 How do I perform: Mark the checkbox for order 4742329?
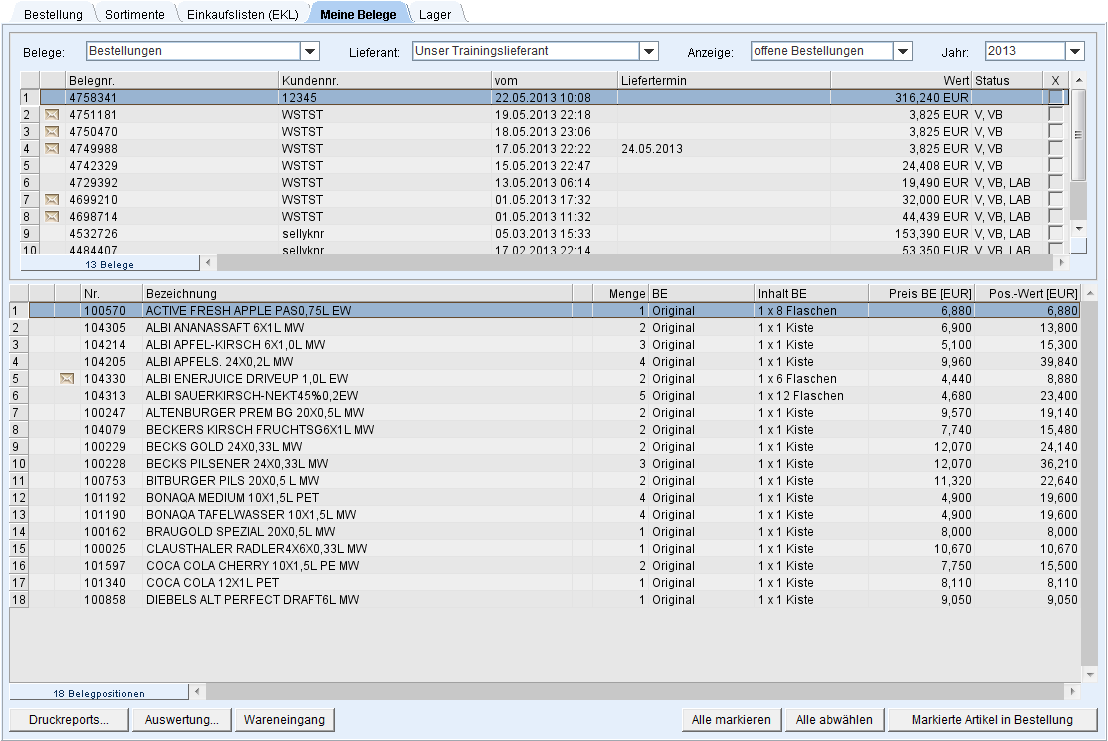[1056, 166]
